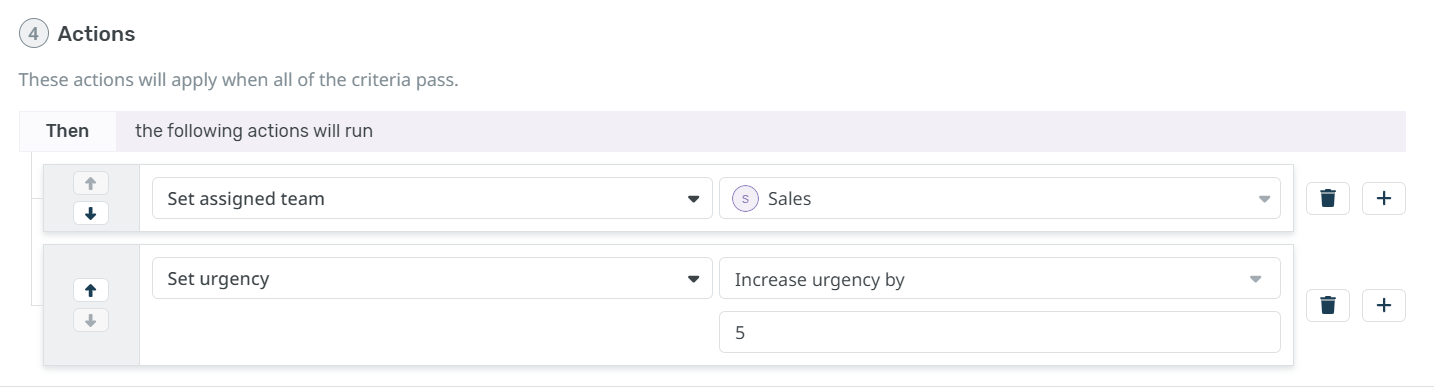Click 'the following actions will run' text

click(x=254, y=131)
